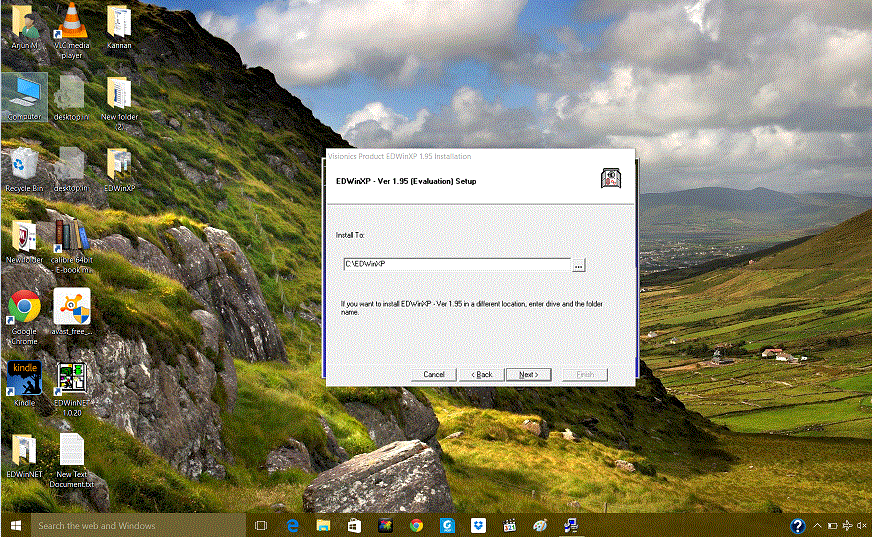Select the Computer desktop icon

[x=24, y=98]
